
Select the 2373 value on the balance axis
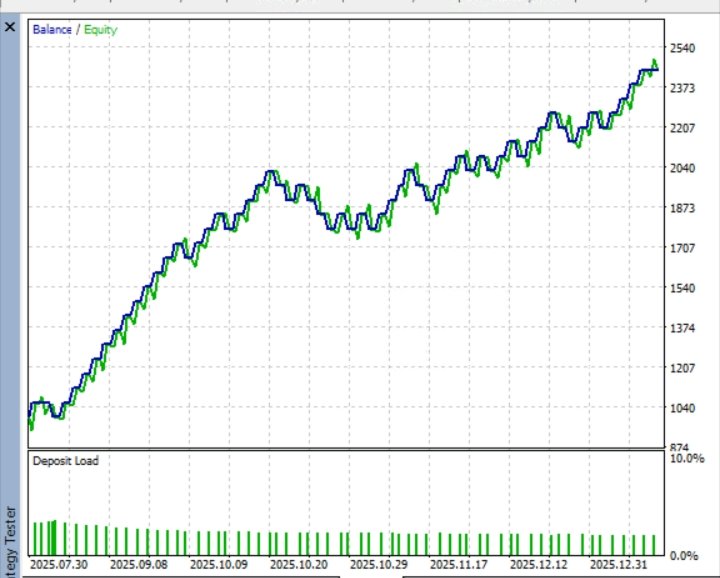pos(682,88)
